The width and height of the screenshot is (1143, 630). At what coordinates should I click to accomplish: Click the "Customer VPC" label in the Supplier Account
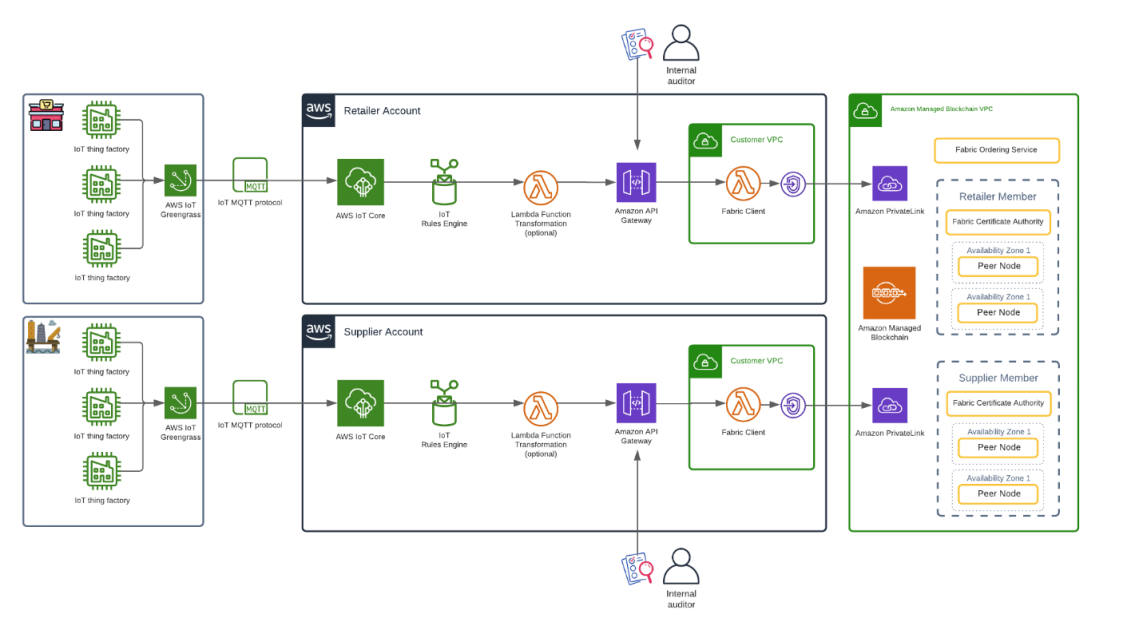click(x=757, y=361)
